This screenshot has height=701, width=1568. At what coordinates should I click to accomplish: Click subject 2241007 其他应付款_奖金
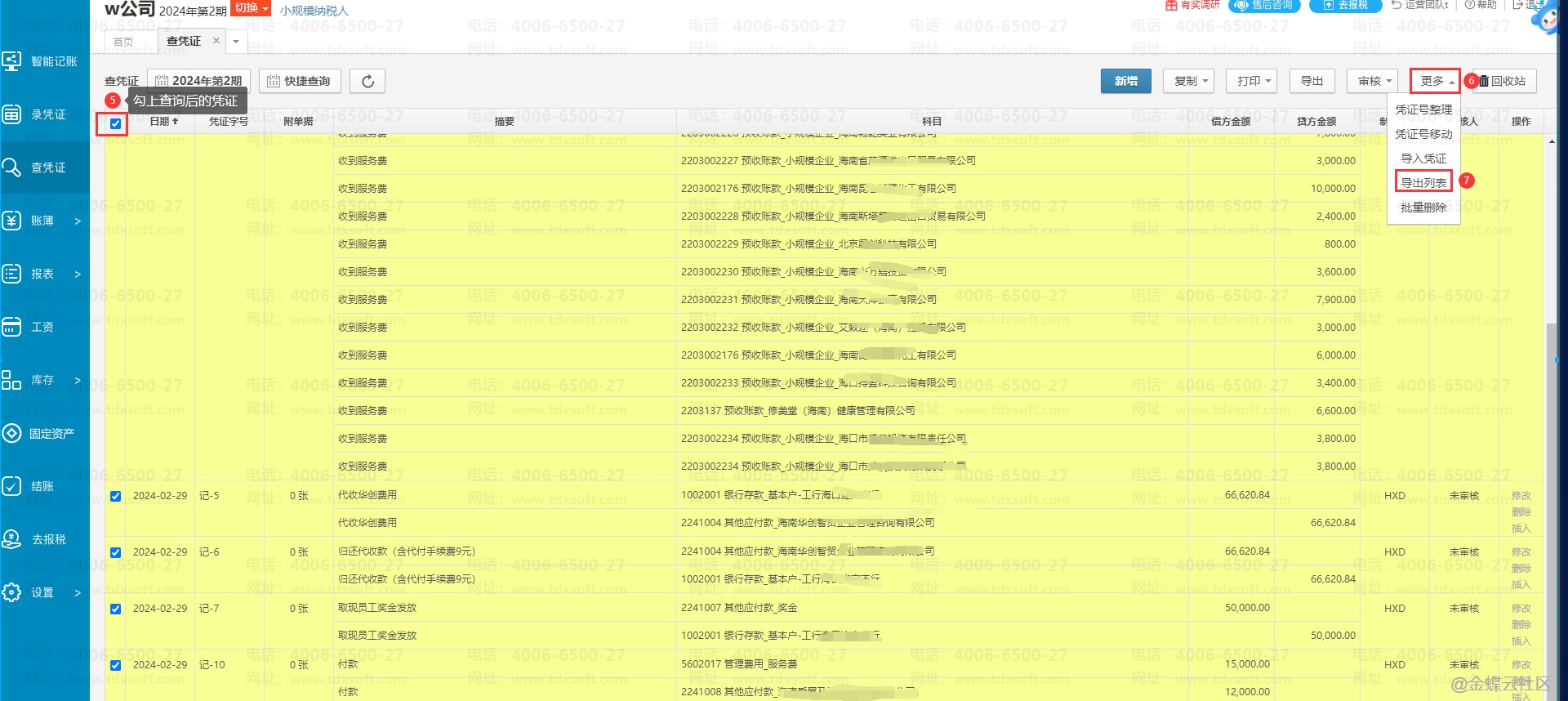[739, 608]
